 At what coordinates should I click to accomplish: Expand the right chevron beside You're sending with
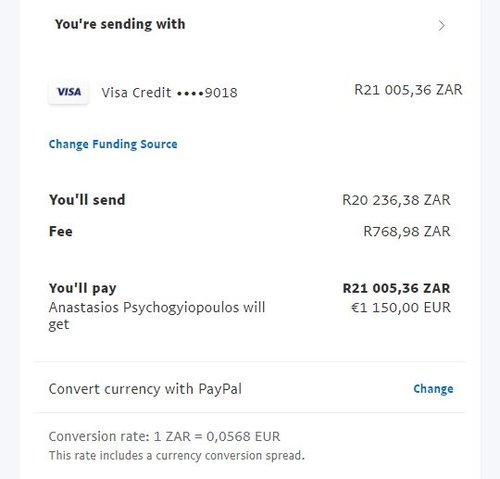(441, 26)
